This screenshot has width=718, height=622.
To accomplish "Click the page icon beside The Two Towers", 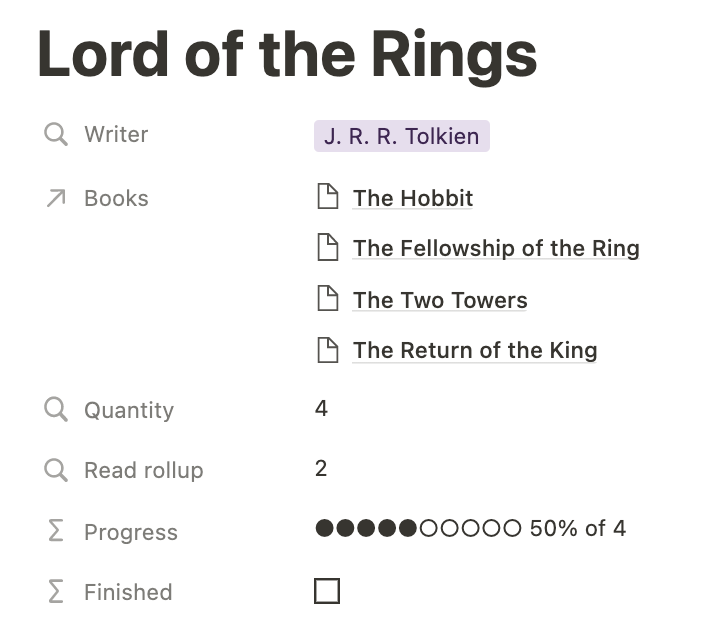I will coord(328,298).
